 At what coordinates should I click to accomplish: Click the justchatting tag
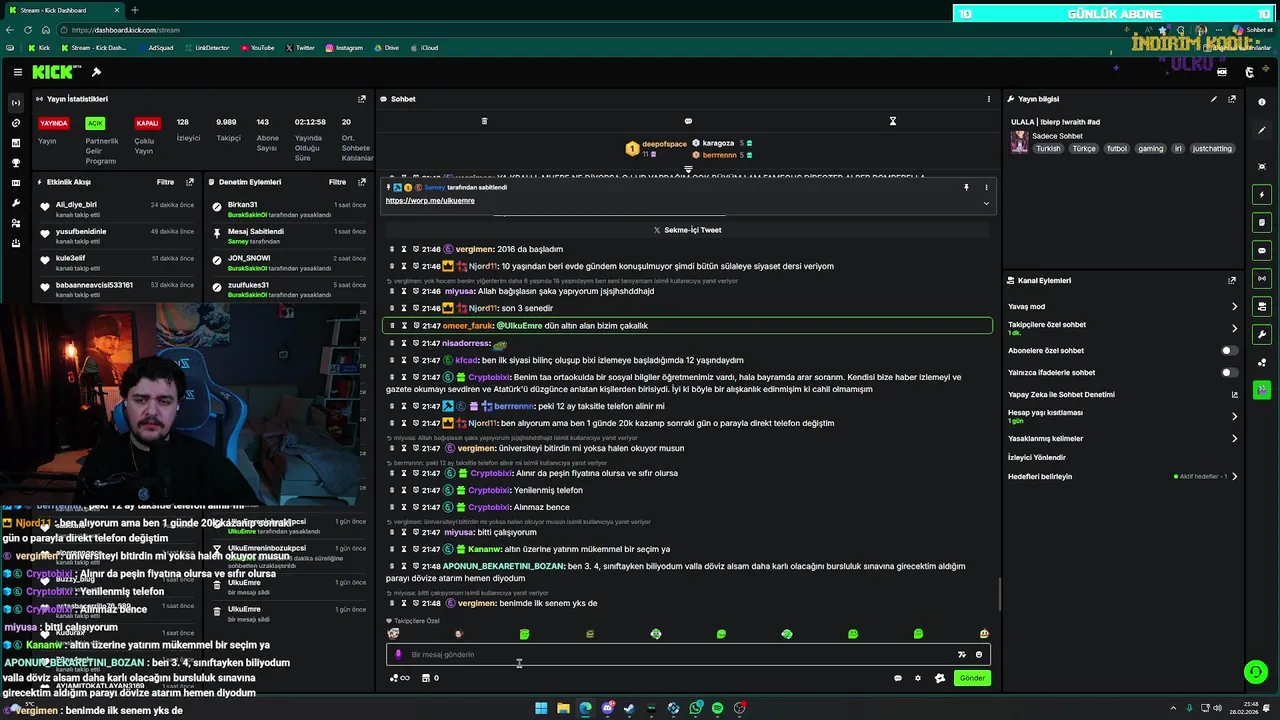point(1212,149)
